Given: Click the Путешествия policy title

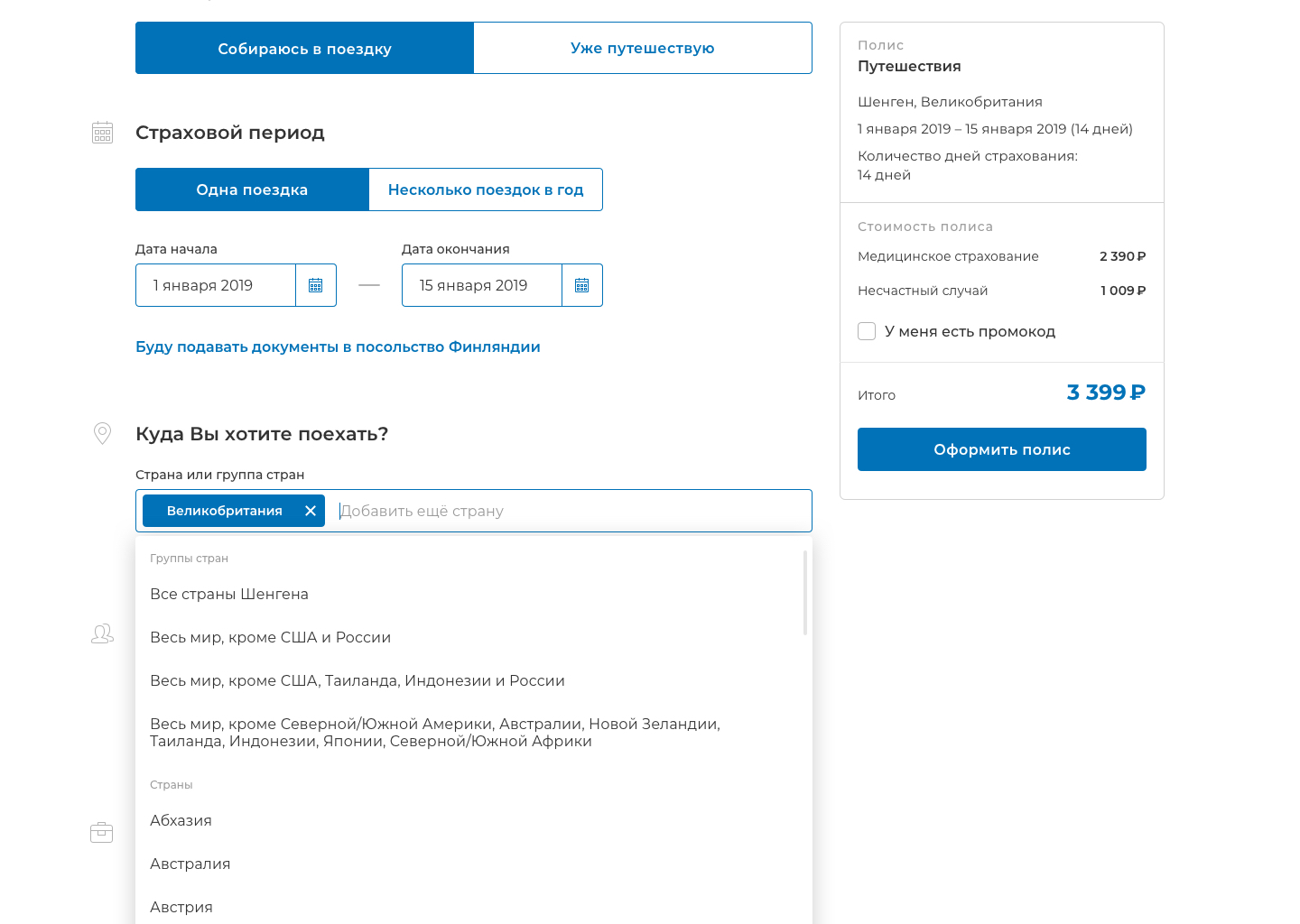Looking at the screenshot, I should pyautogui.click(x=909, y=66).
